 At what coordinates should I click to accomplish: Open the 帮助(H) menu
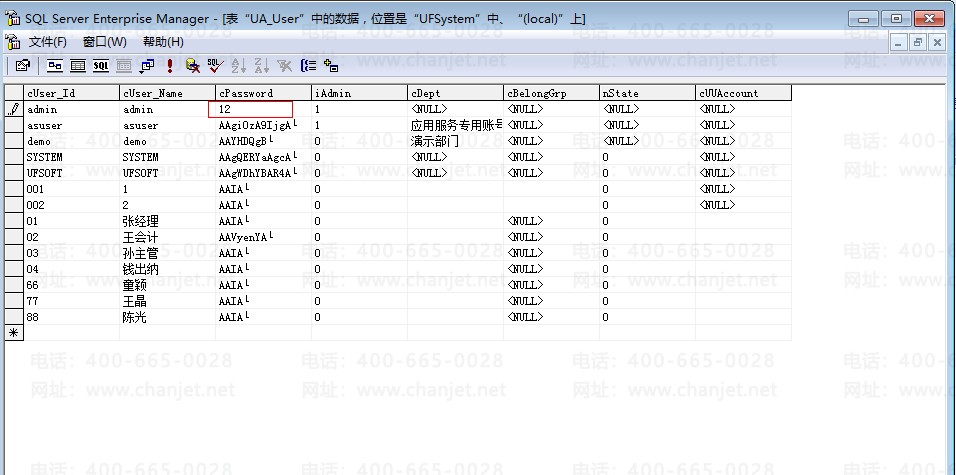[163, 42]
